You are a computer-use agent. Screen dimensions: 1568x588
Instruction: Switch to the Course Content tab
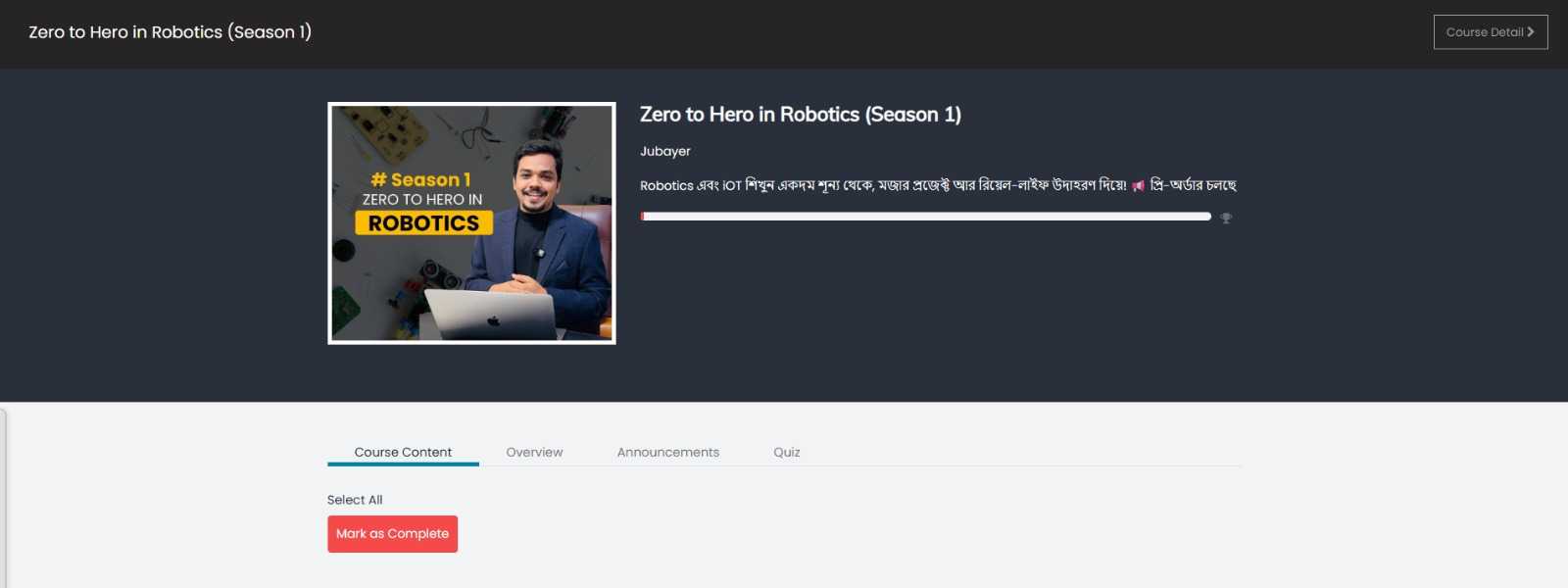point(403,452)
